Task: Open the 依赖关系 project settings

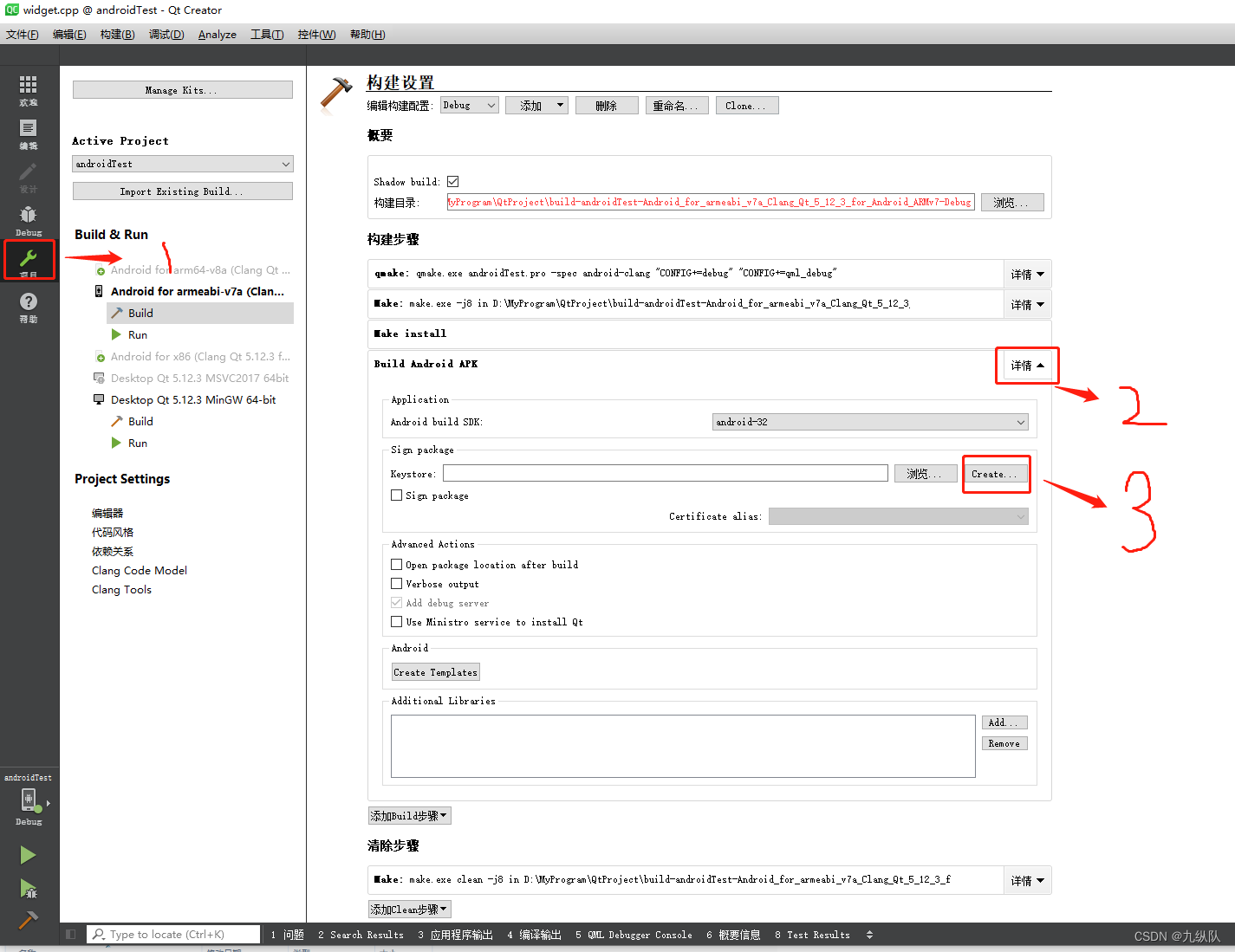Action: [113, 552]
